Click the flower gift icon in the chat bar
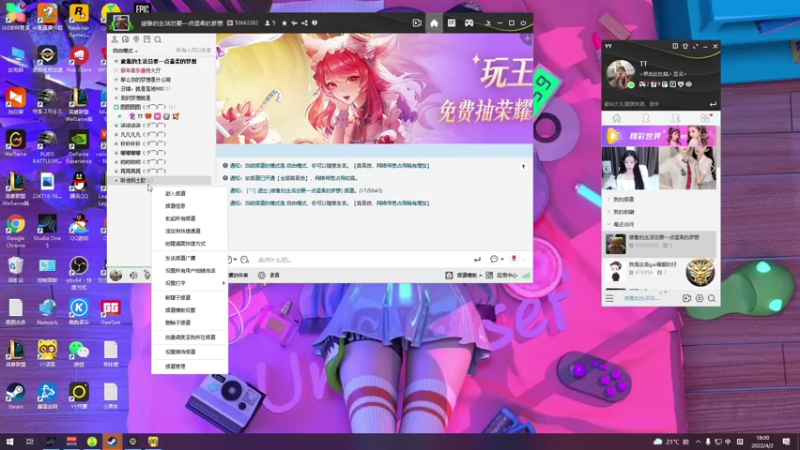The image size is (800, 450). pyautogui.click(x=514, y=259)
